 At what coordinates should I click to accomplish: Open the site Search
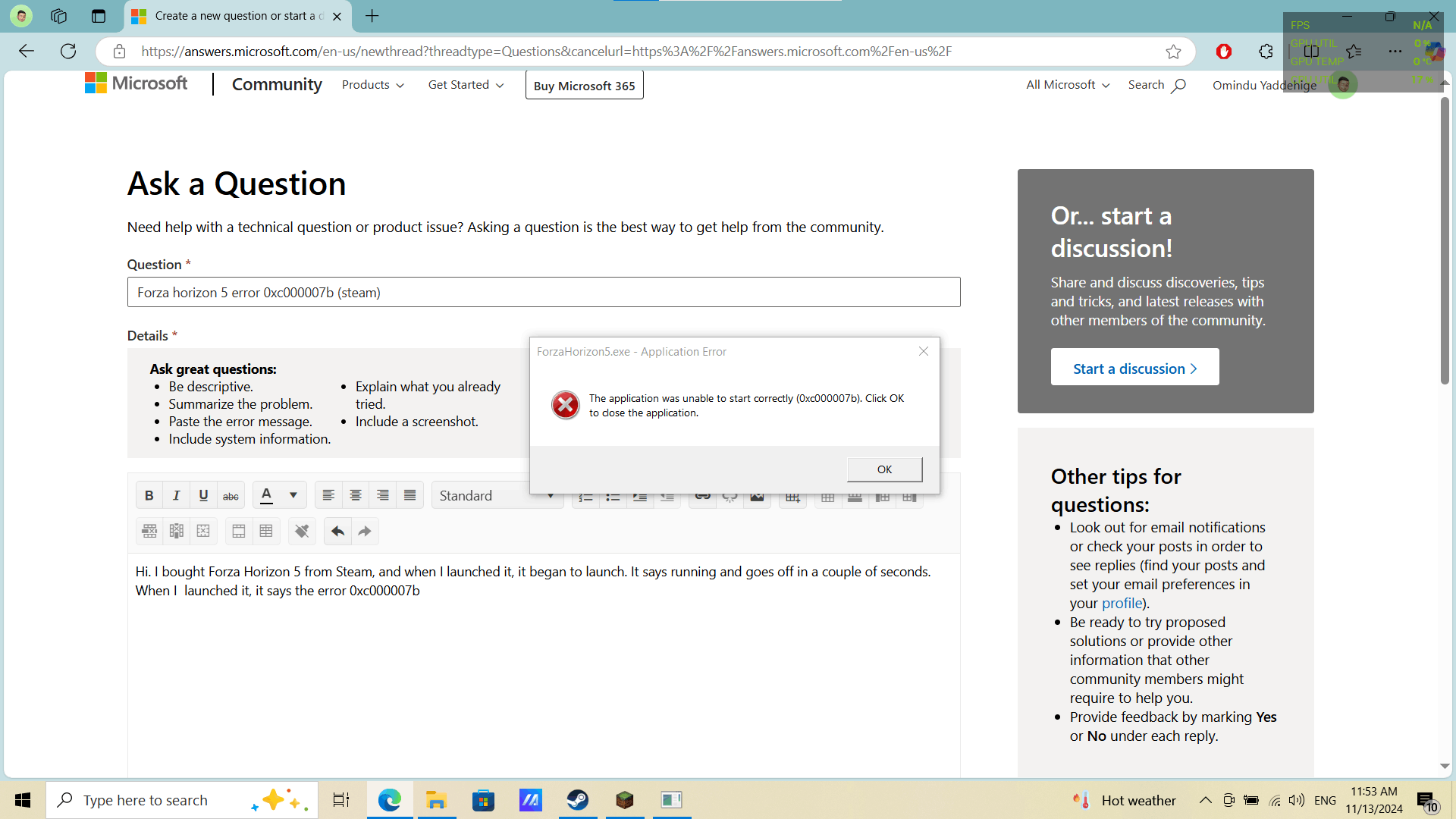(1156, 85)
